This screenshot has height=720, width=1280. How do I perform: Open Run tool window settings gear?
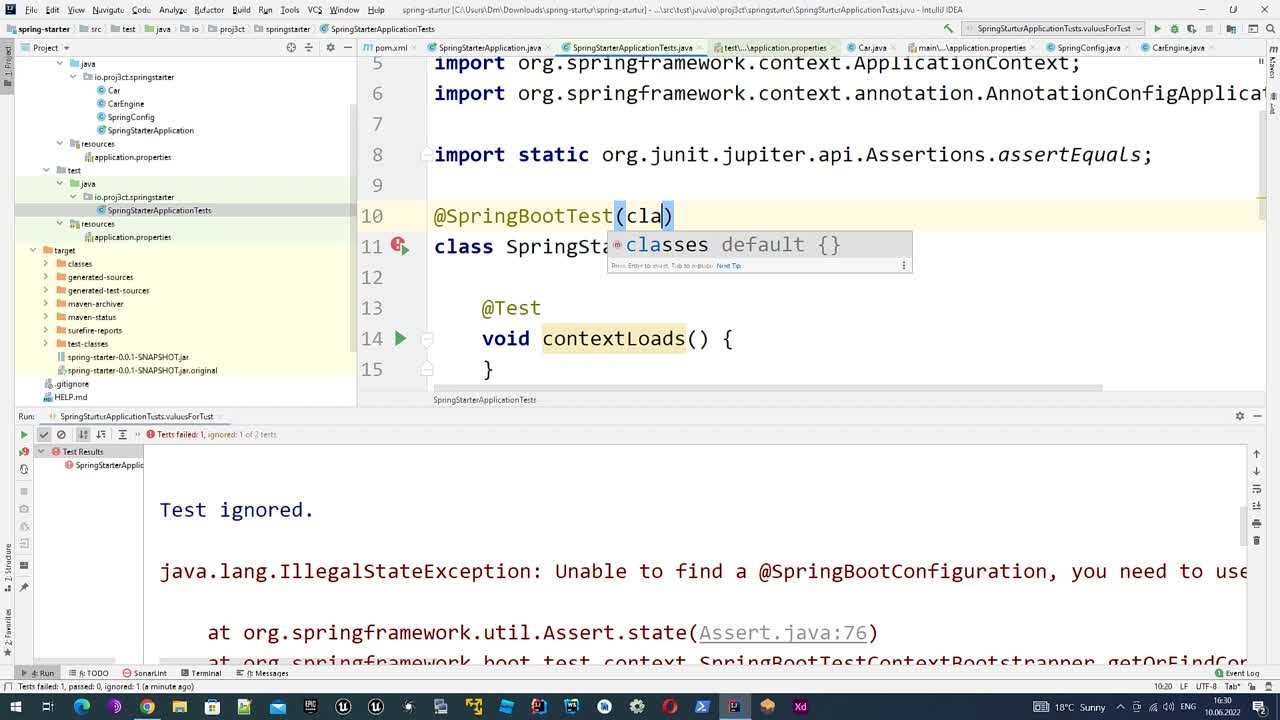point(1240,416)
